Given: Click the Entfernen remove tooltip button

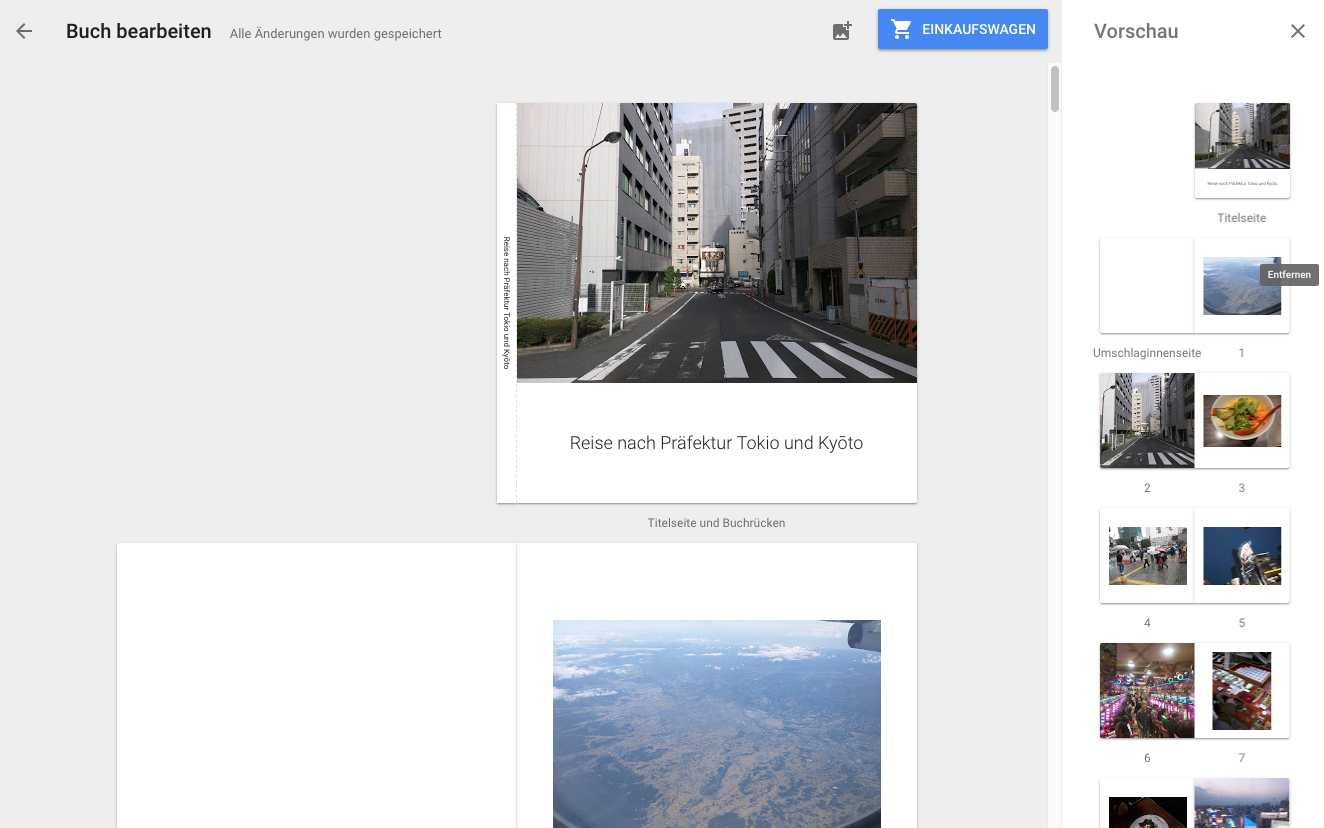Looking at the screenshot, I should [x=1289, y=275].
